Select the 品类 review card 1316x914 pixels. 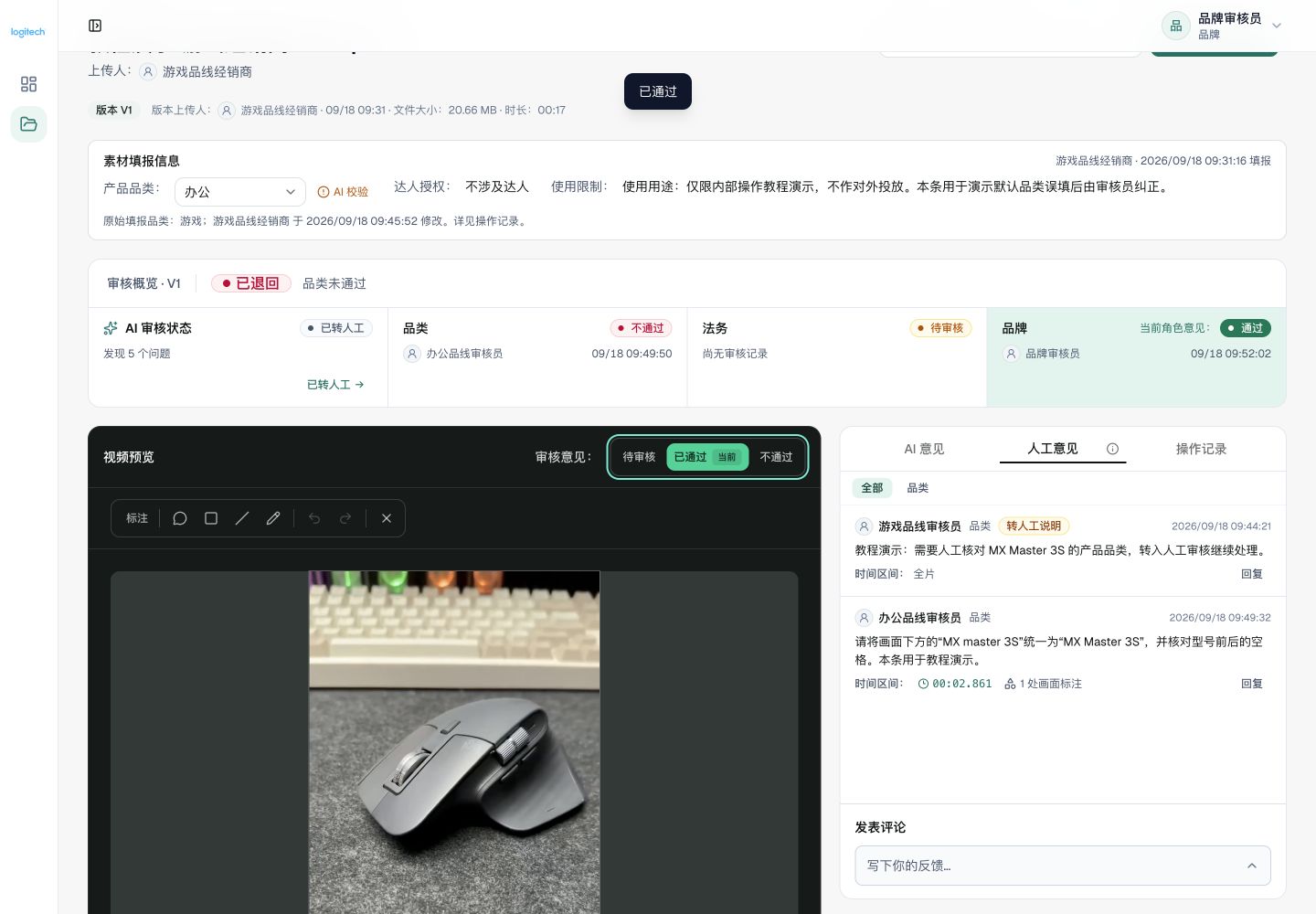tap(537, 357)
